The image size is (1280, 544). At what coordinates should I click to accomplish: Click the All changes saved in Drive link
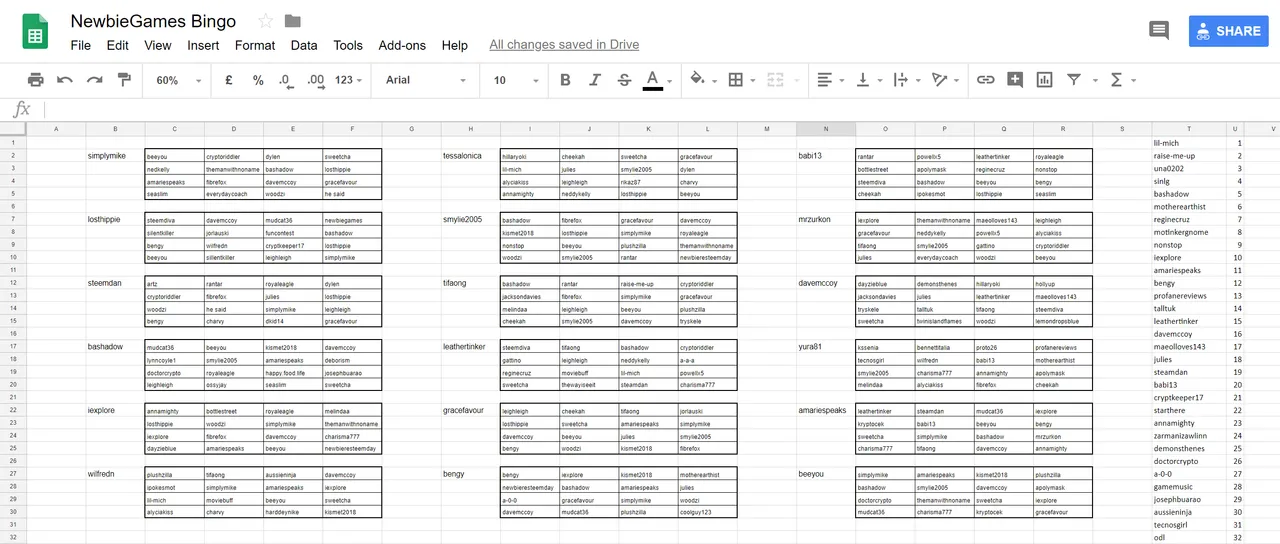point(564,45)
